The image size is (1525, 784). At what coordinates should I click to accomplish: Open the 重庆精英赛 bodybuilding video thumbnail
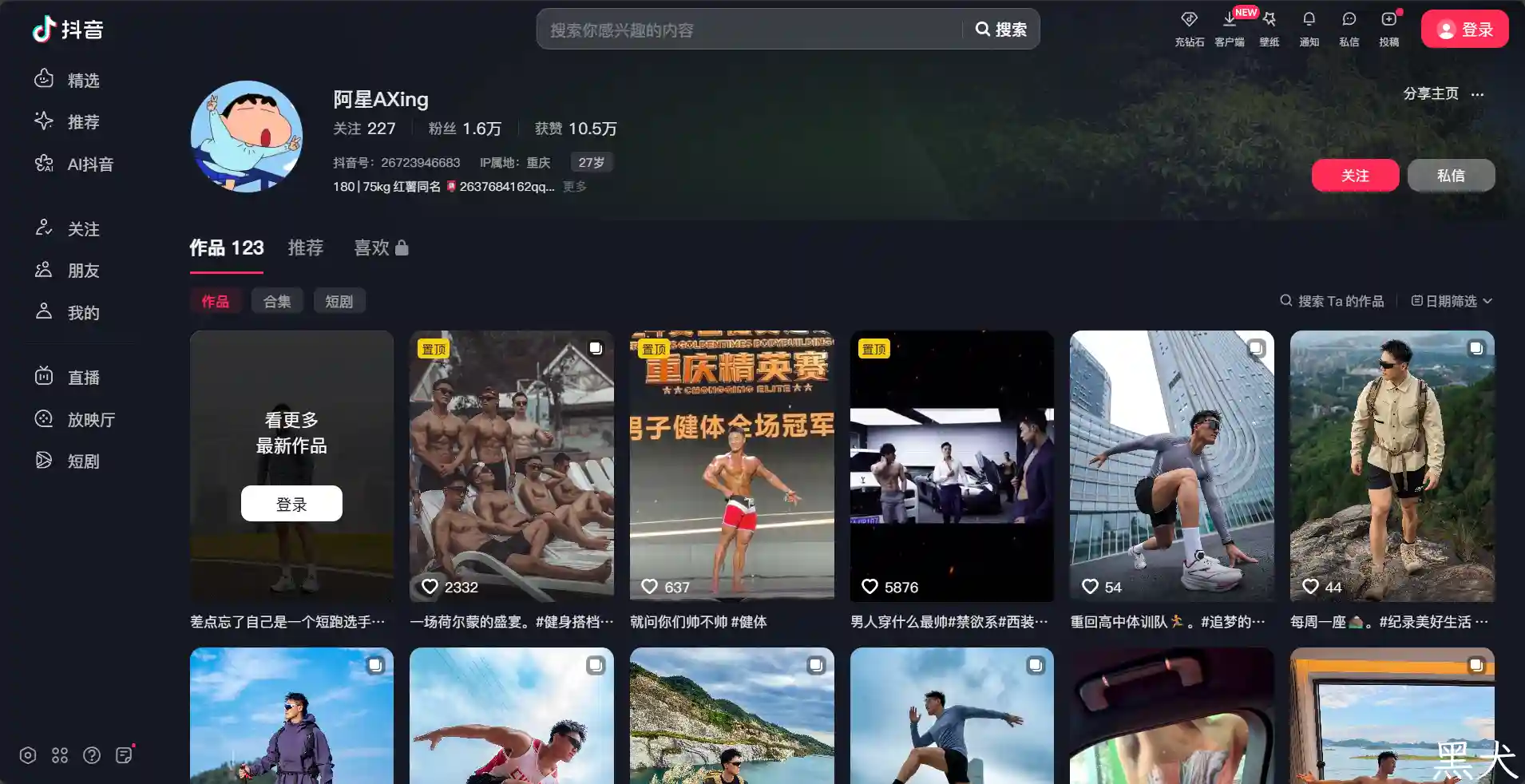click(x=731, y=465)
